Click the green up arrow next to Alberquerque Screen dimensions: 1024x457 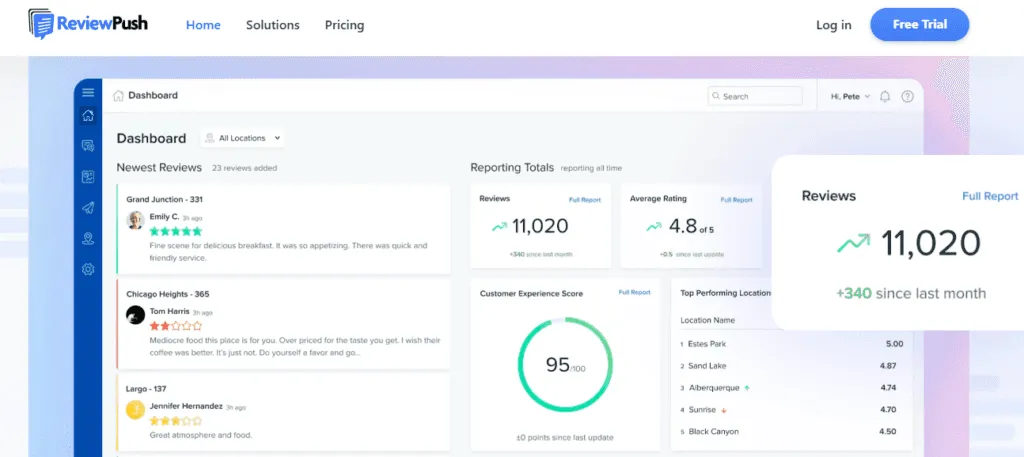pos(747,388)
